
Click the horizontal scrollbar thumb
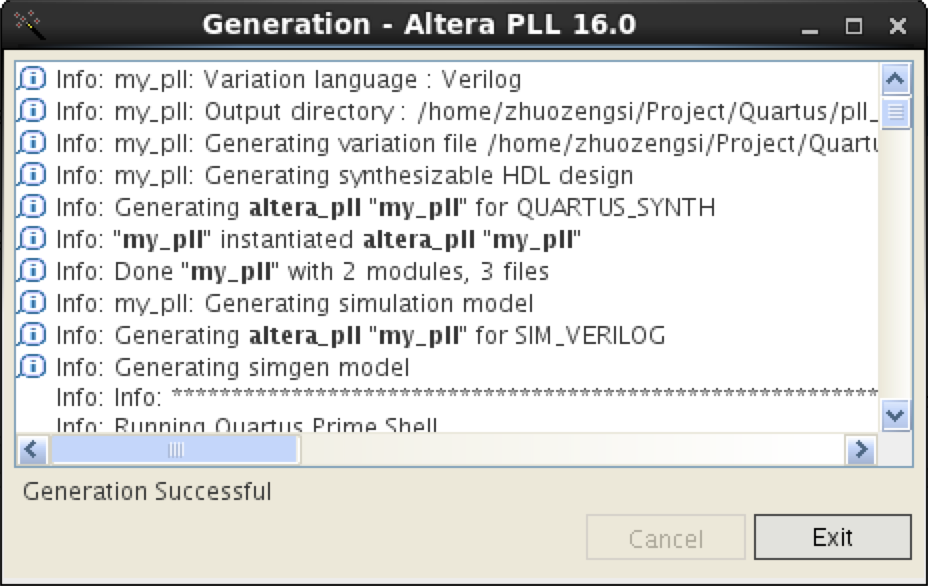175,450
